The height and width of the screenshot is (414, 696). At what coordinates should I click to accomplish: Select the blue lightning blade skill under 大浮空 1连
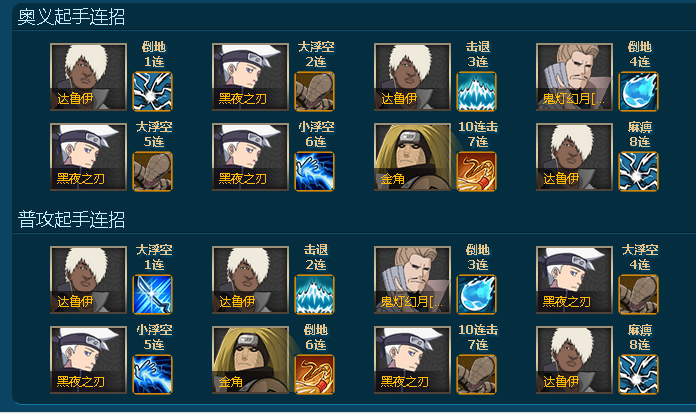(x=153, y=295)
